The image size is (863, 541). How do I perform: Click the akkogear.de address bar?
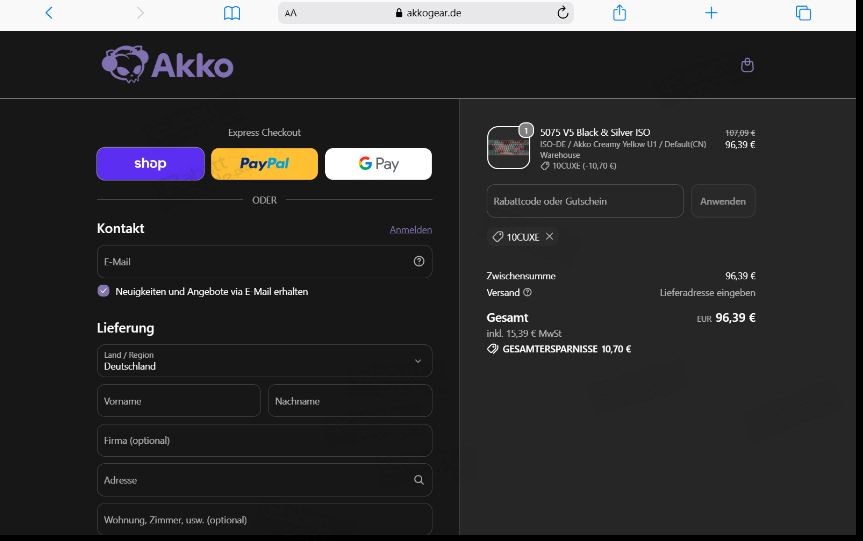tap(425, 13)
